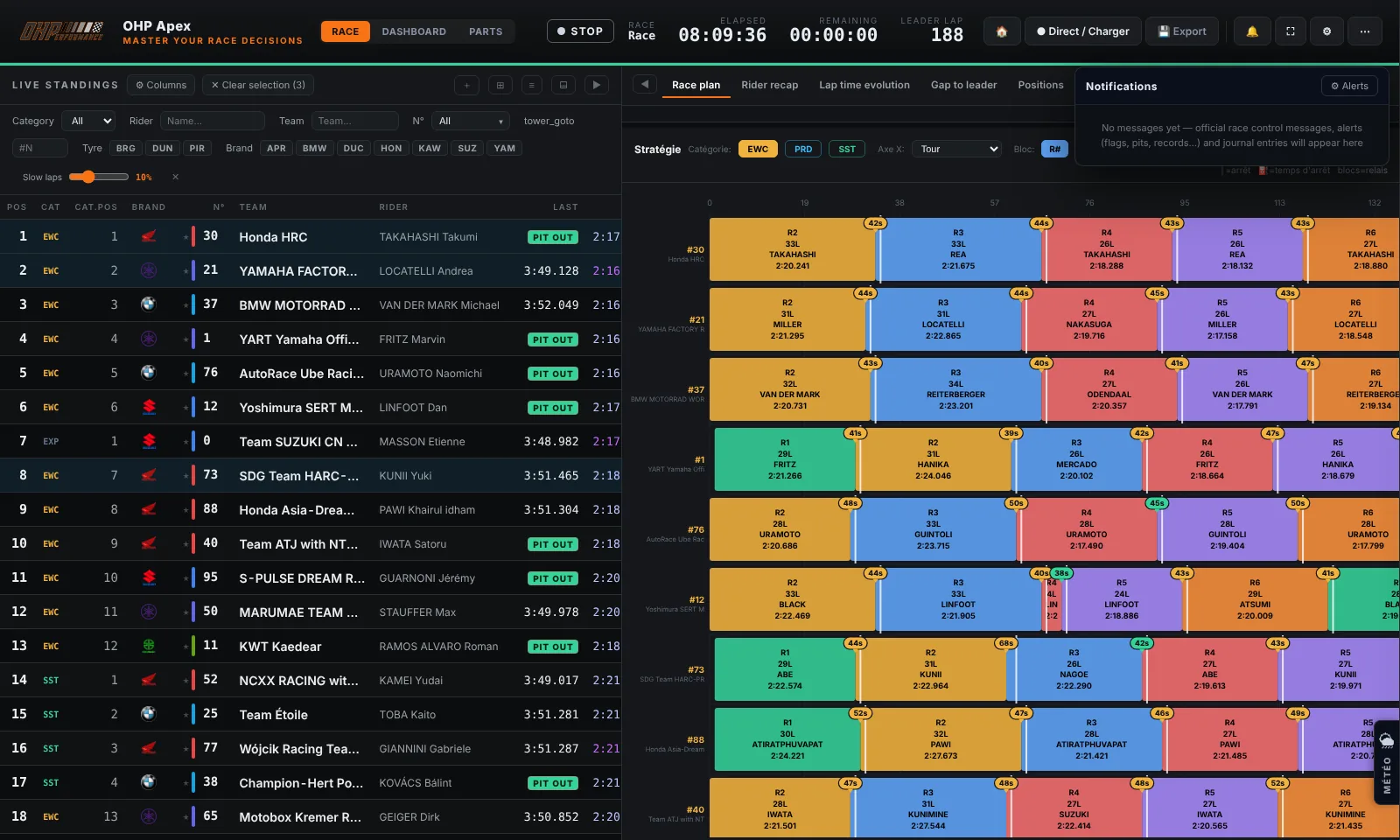Open Alerts settings in Notifications panel

(1349, 86)
